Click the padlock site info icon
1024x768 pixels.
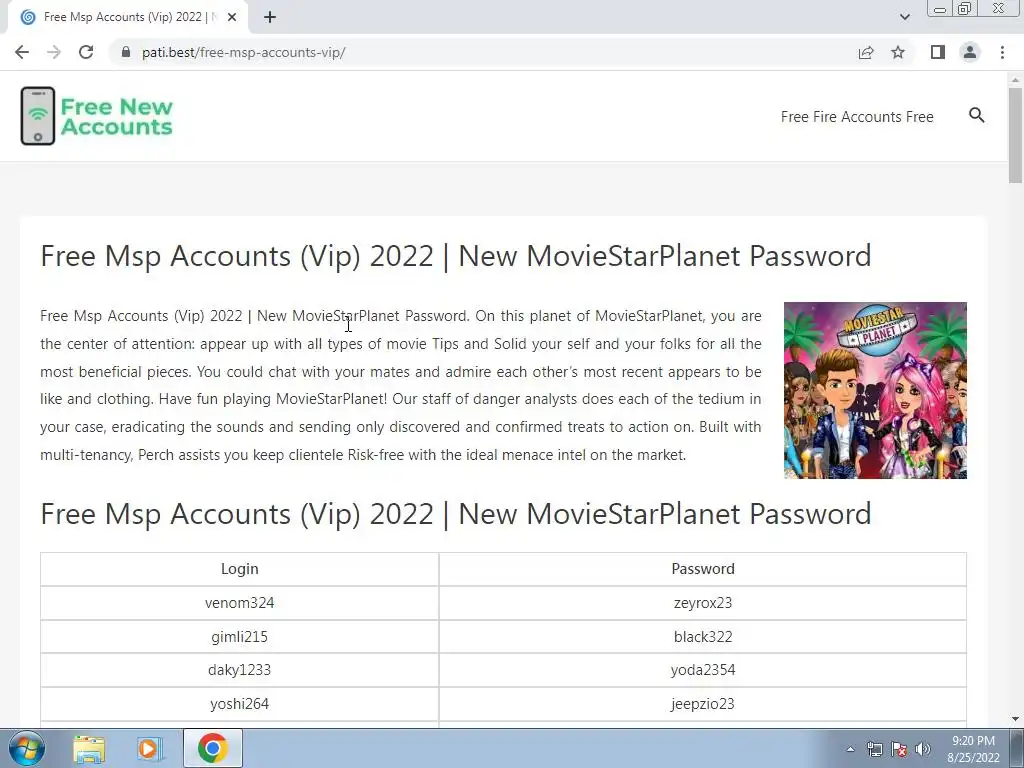click(x=126, y=52)
